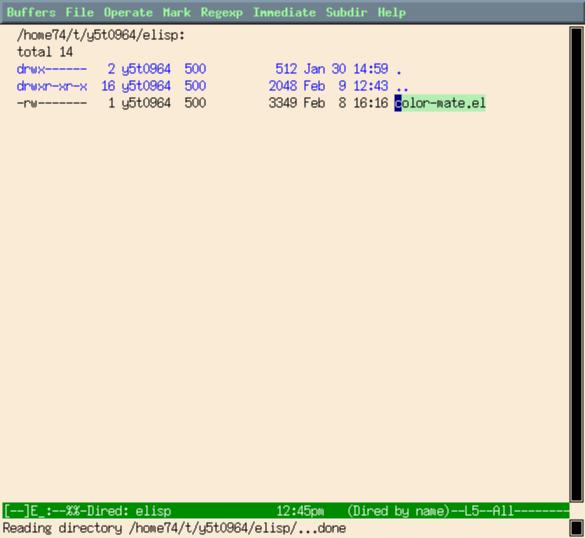Screen dimensions: 585x538
Task: Click the 12:45pm time in mode line
Action: pyautogui.click(x=300, y=511)
